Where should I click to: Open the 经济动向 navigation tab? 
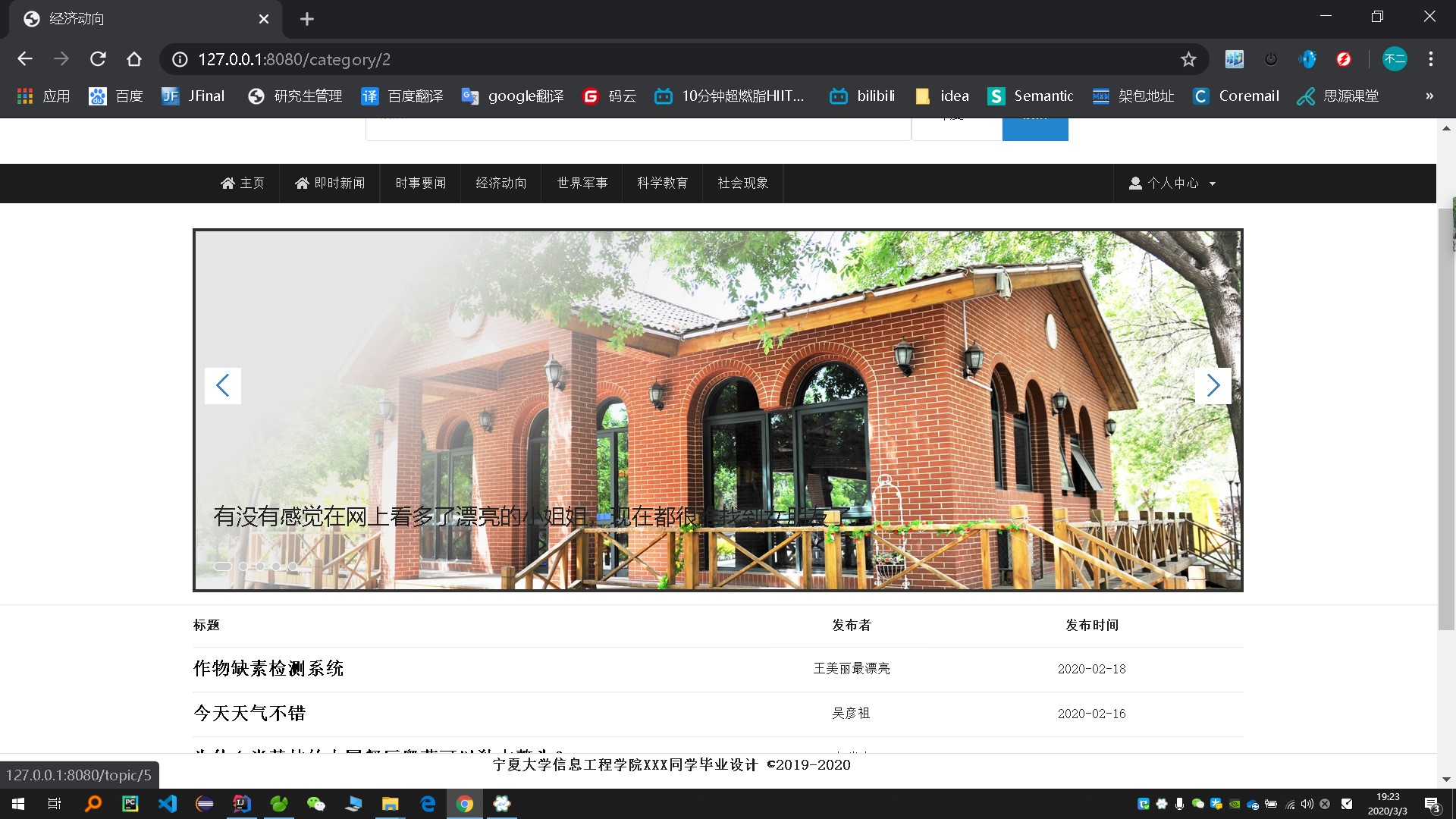click(x=500, y=184)
